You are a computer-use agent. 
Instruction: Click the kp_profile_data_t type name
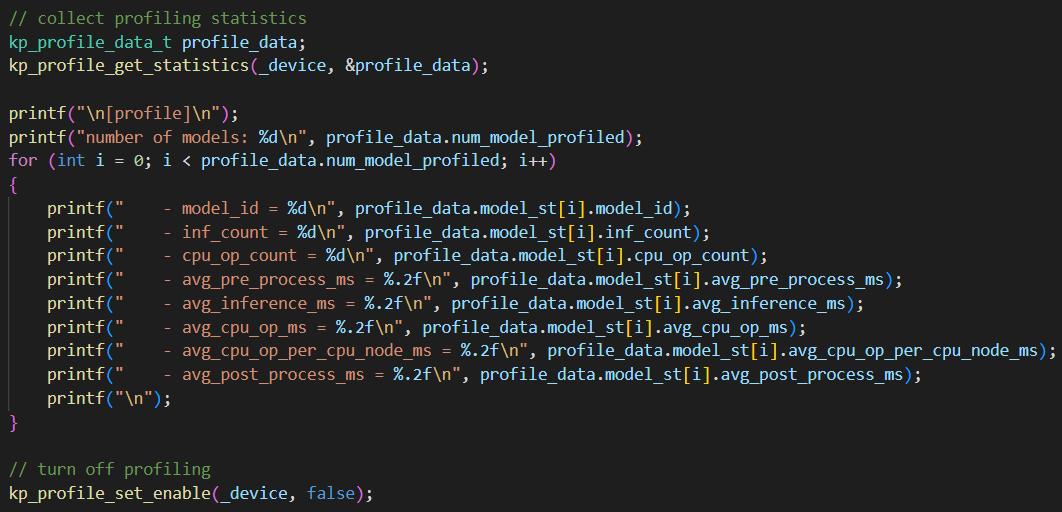pyautogui.click(x=91, y=43)
